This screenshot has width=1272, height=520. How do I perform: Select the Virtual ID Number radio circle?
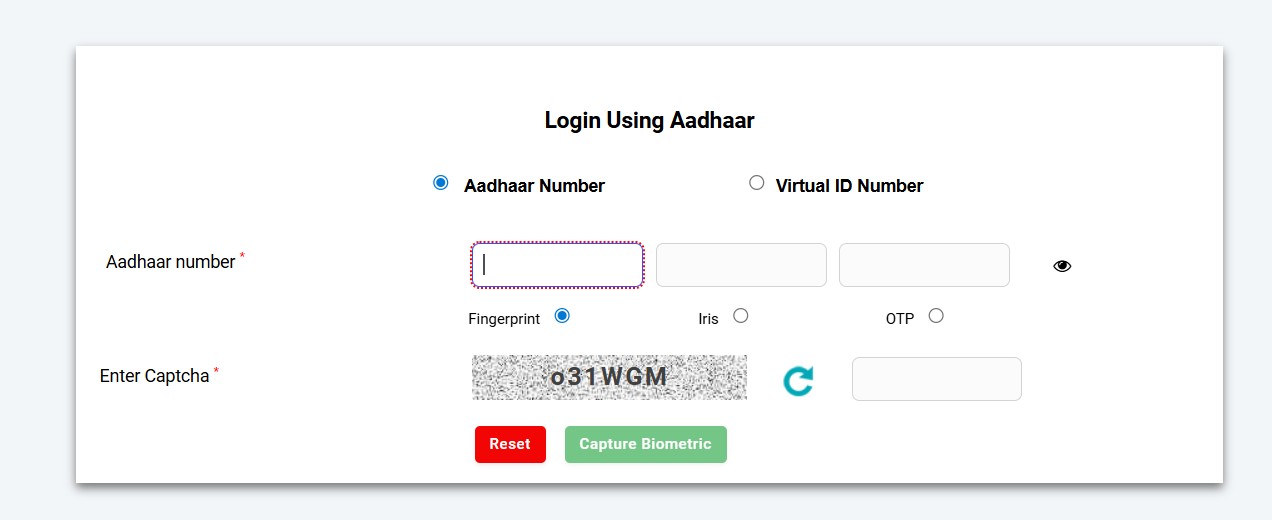pyautogui.click(x=757, y=183)
